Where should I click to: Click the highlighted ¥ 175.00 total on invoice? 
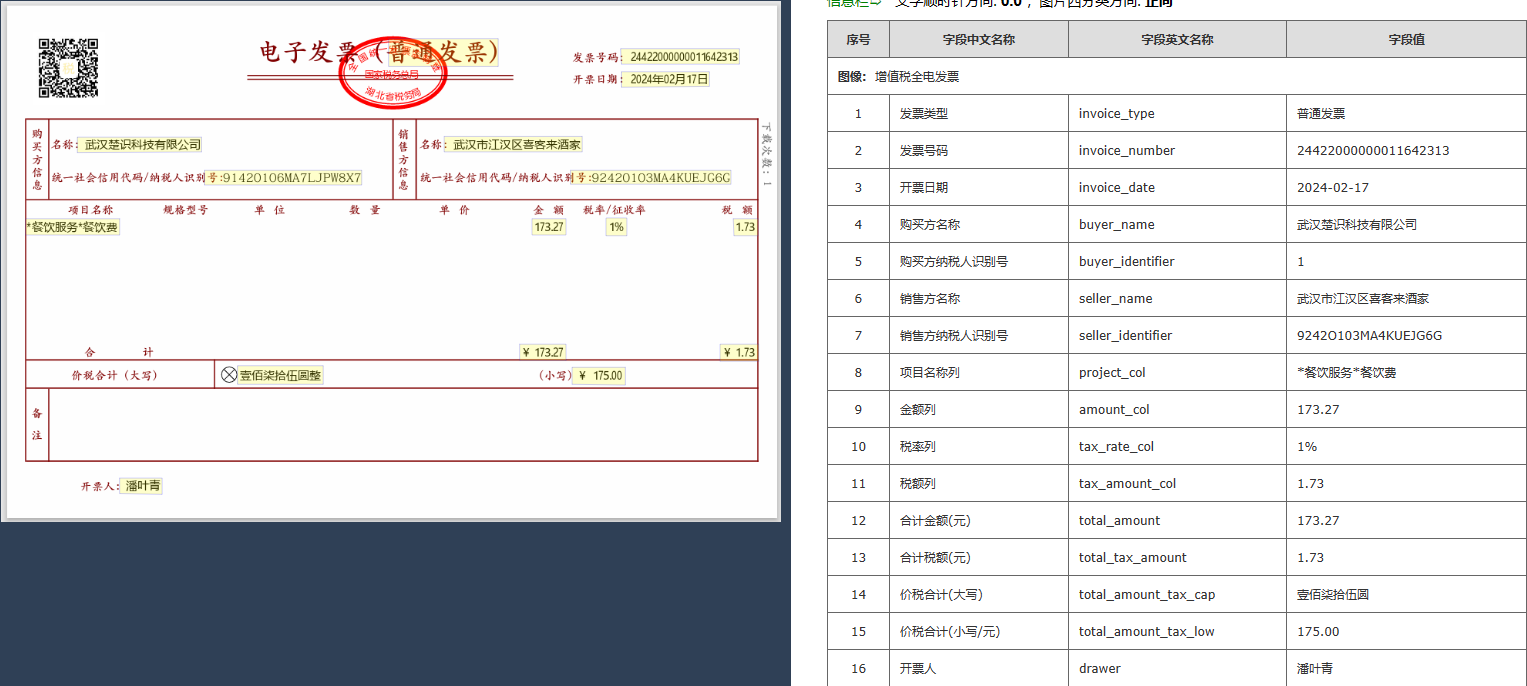598,376
